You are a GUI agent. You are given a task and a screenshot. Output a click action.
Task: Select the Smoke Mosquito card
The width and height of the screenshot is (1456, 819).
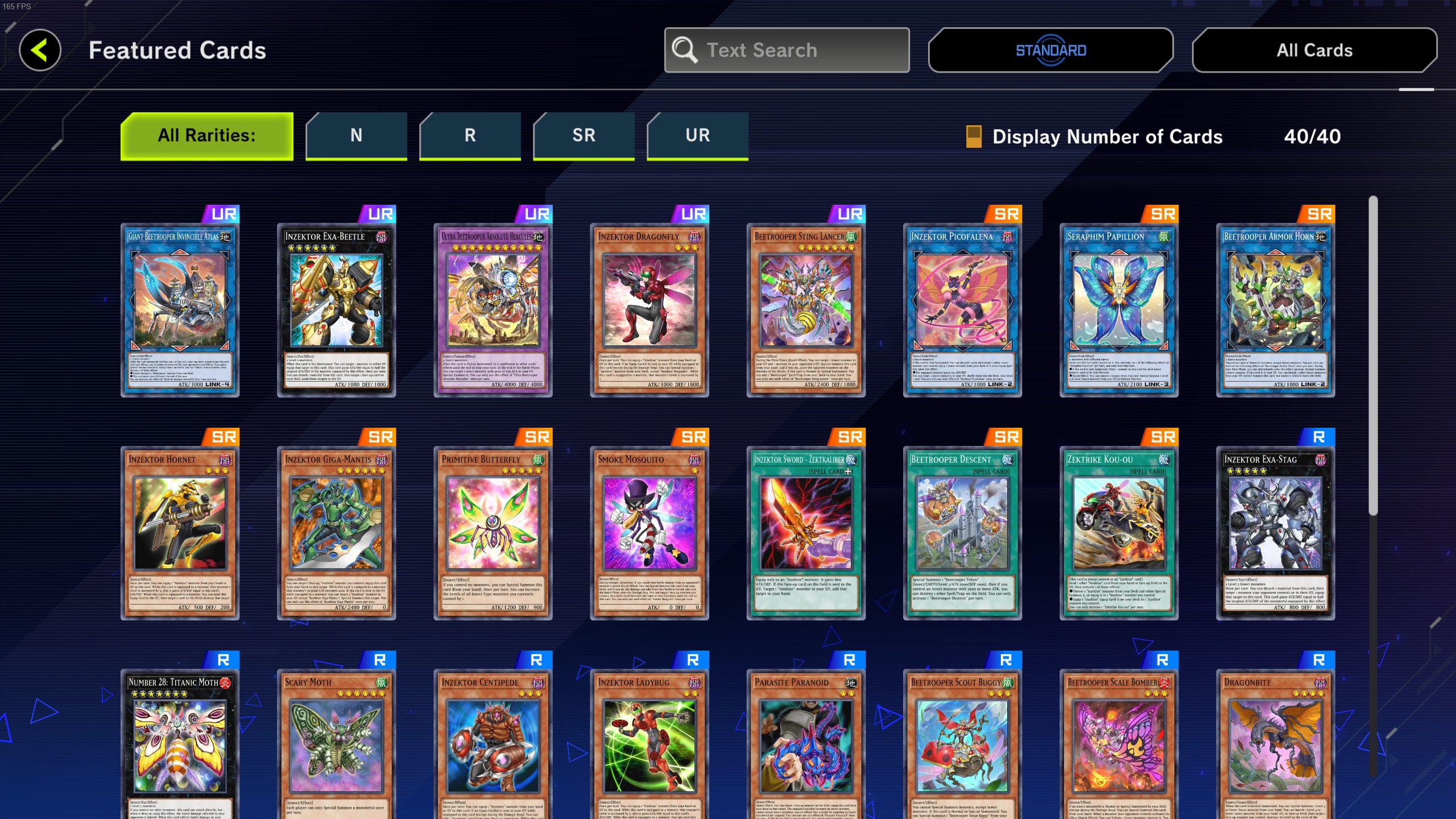click(x=650, y=533)
